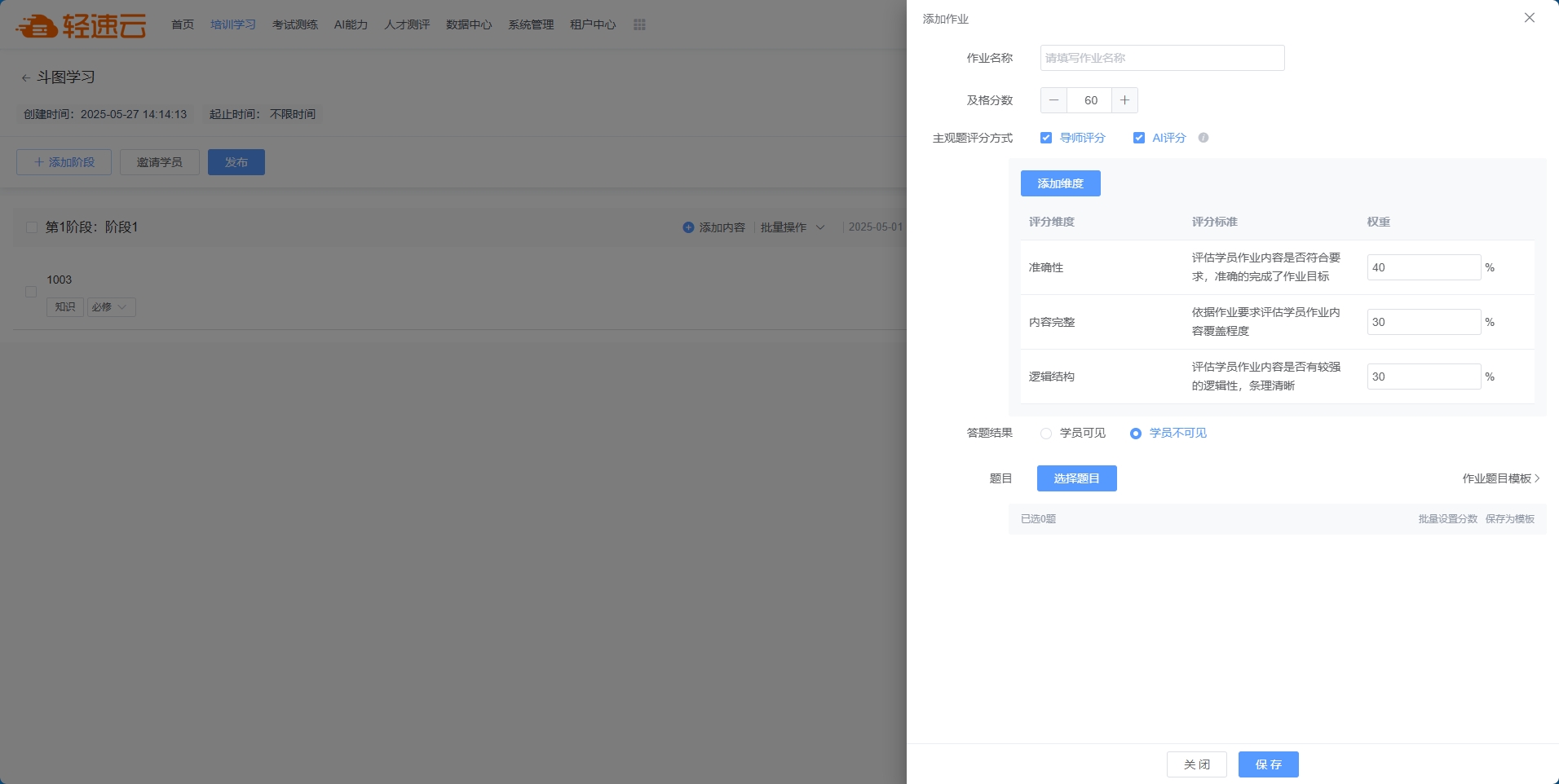Open the apps grid icon in navigation
This screenshot has height=784, width=1559.
click(639, 24)
